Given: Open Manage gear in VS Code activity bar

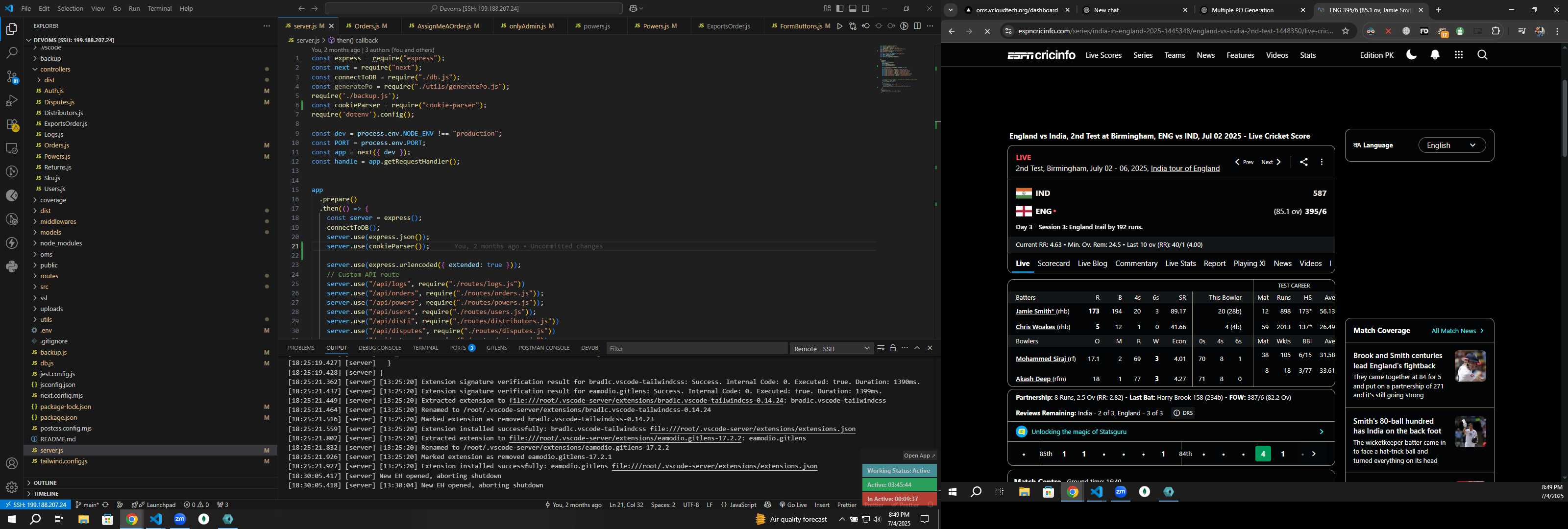Looking at the screenshot, I should click(x=12, y=487).
